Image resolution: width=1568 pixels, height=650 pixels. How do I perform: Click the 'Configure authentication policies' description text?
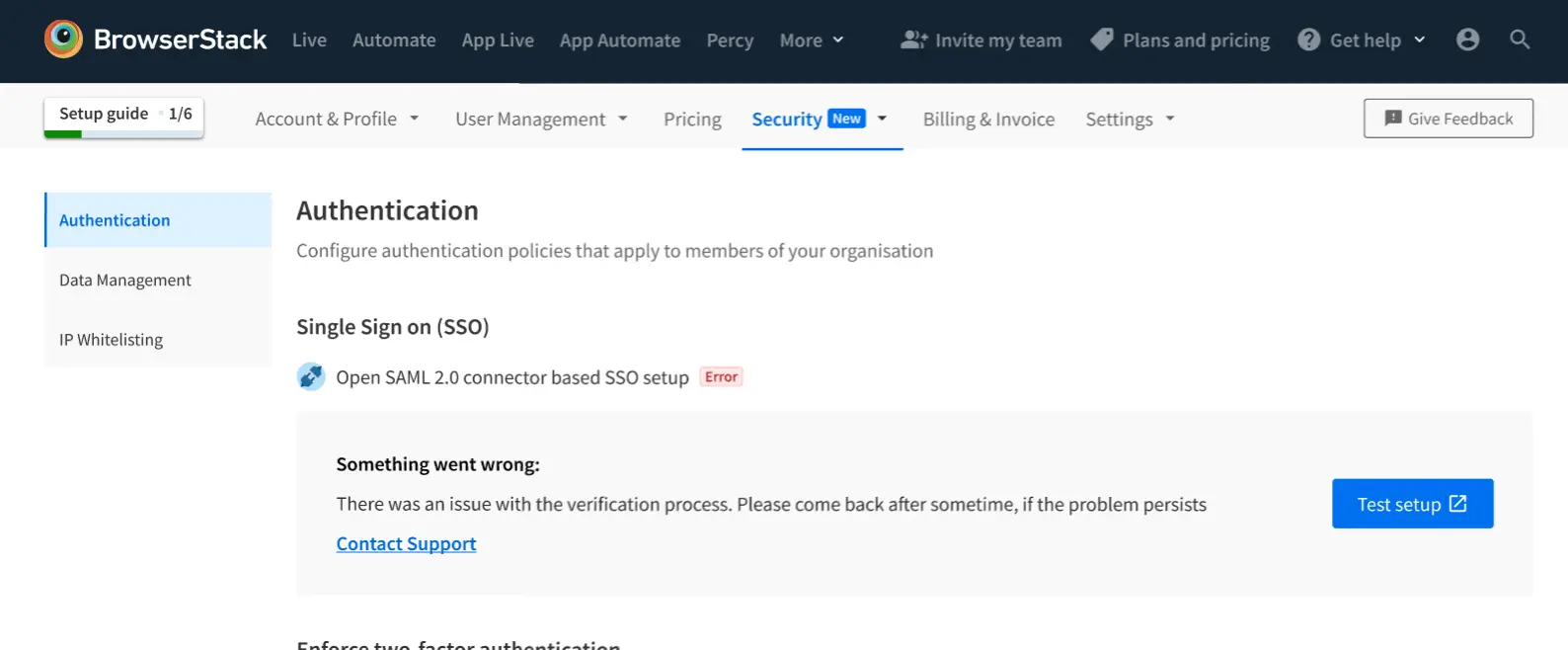coord(615,251)
